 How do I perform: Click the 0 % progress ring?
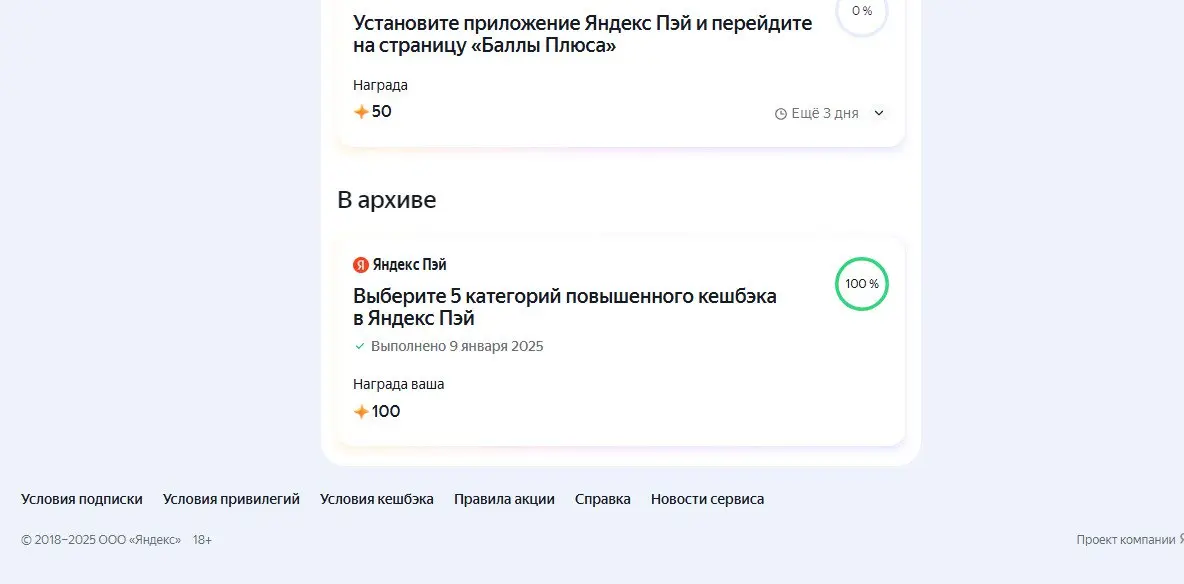click(862, 11)
